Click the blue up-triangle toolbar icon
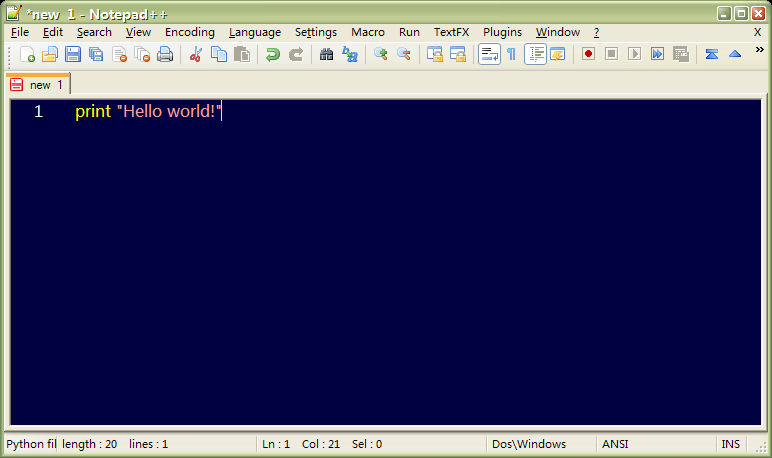The height and width of the screenshot is (458, 772). 735,54
